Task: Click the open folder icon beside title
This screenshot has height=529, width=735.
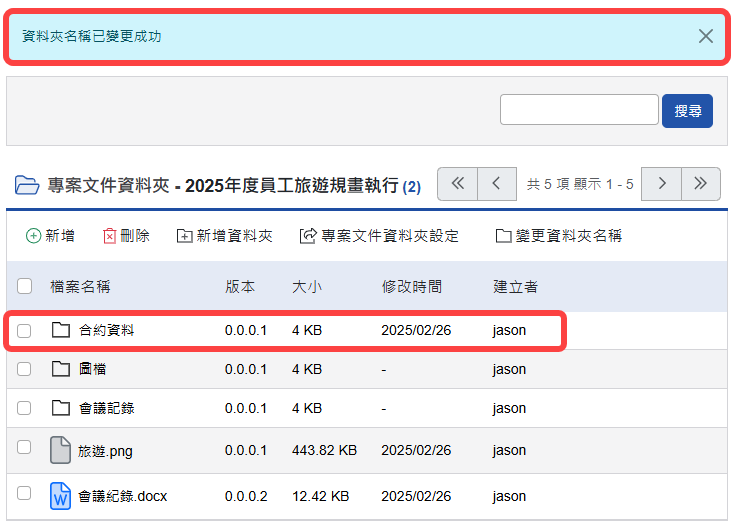Action: point(26,186)
